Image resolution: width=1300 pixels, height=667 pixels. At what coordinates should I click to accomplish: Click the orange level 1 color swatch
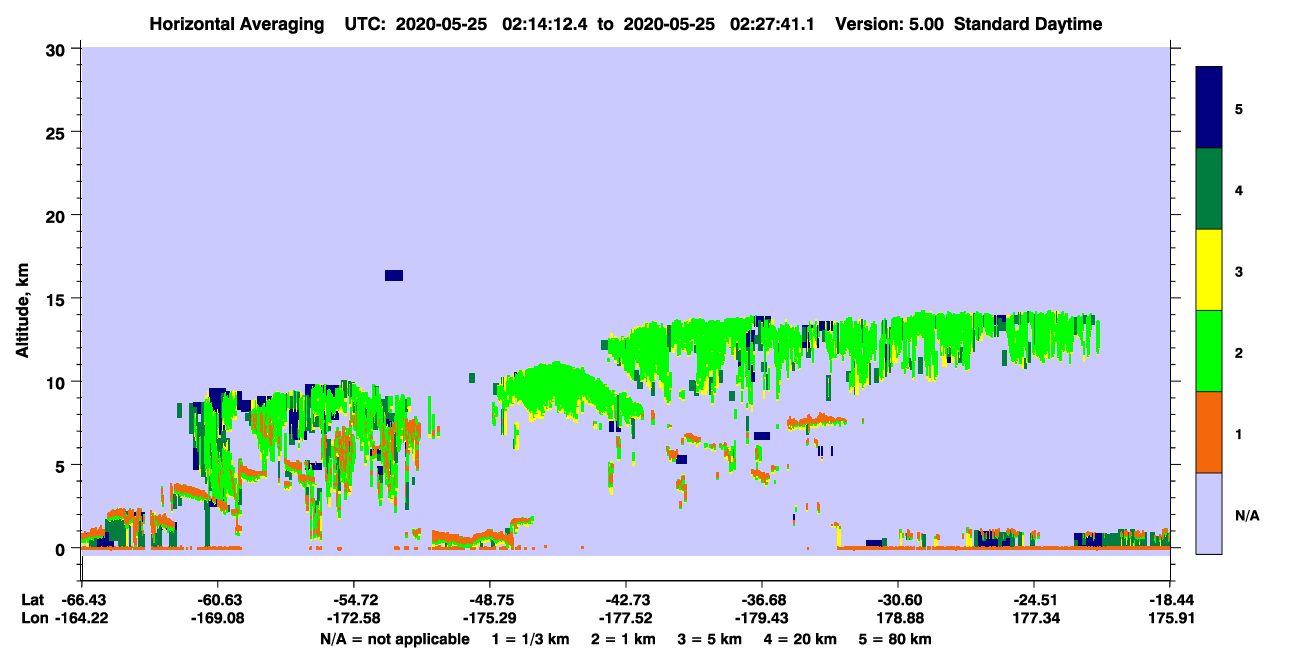(1209, 432)
